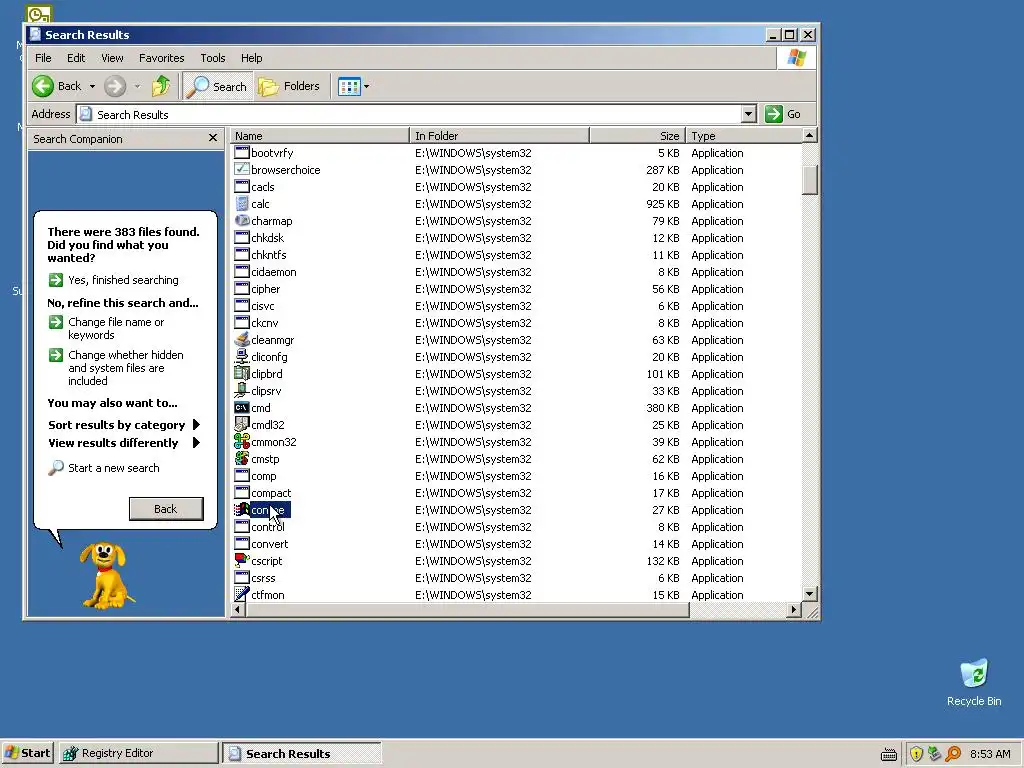The height and width of the screenshot is (768, 1024).
Task: Sort by the Size column header
Action: point(637,136)
